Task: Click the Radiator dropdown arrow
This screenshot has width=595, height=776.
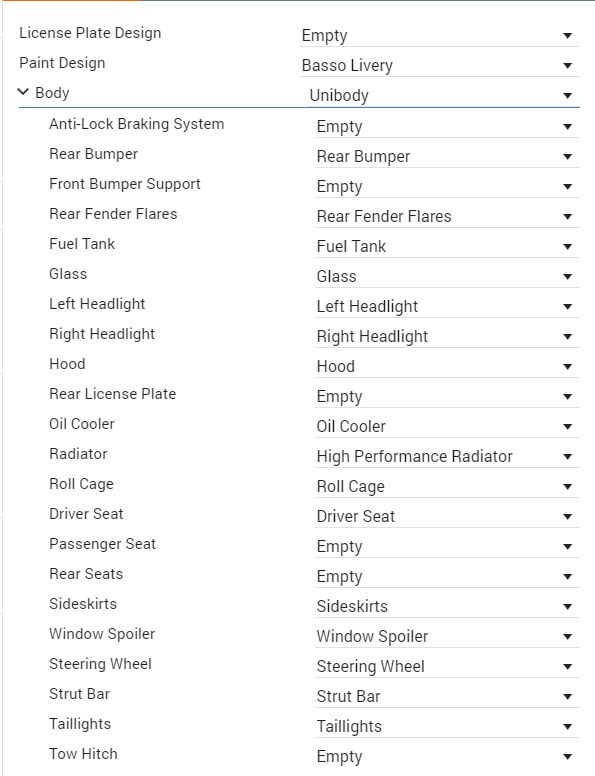Action: click(x=568, y=457)
